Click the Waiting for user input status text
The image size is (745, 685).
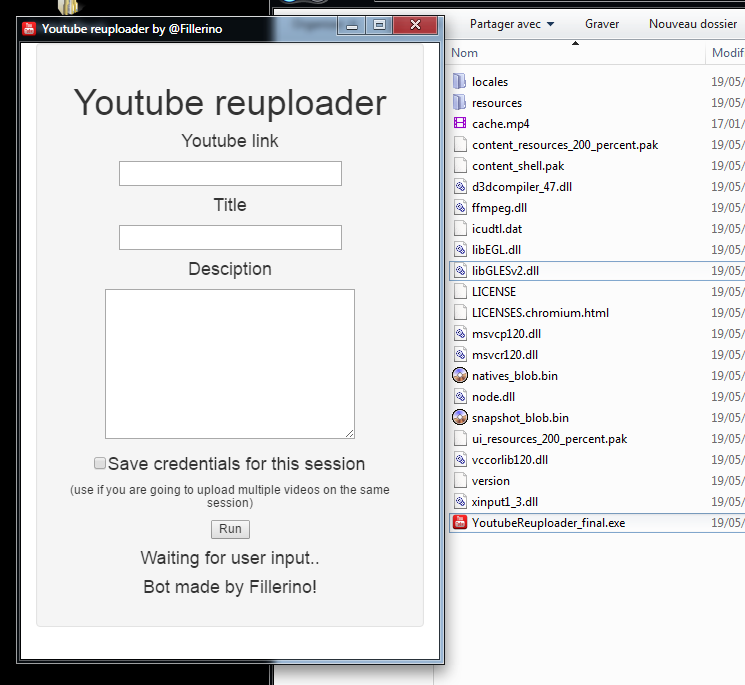(x=230, y=557)
